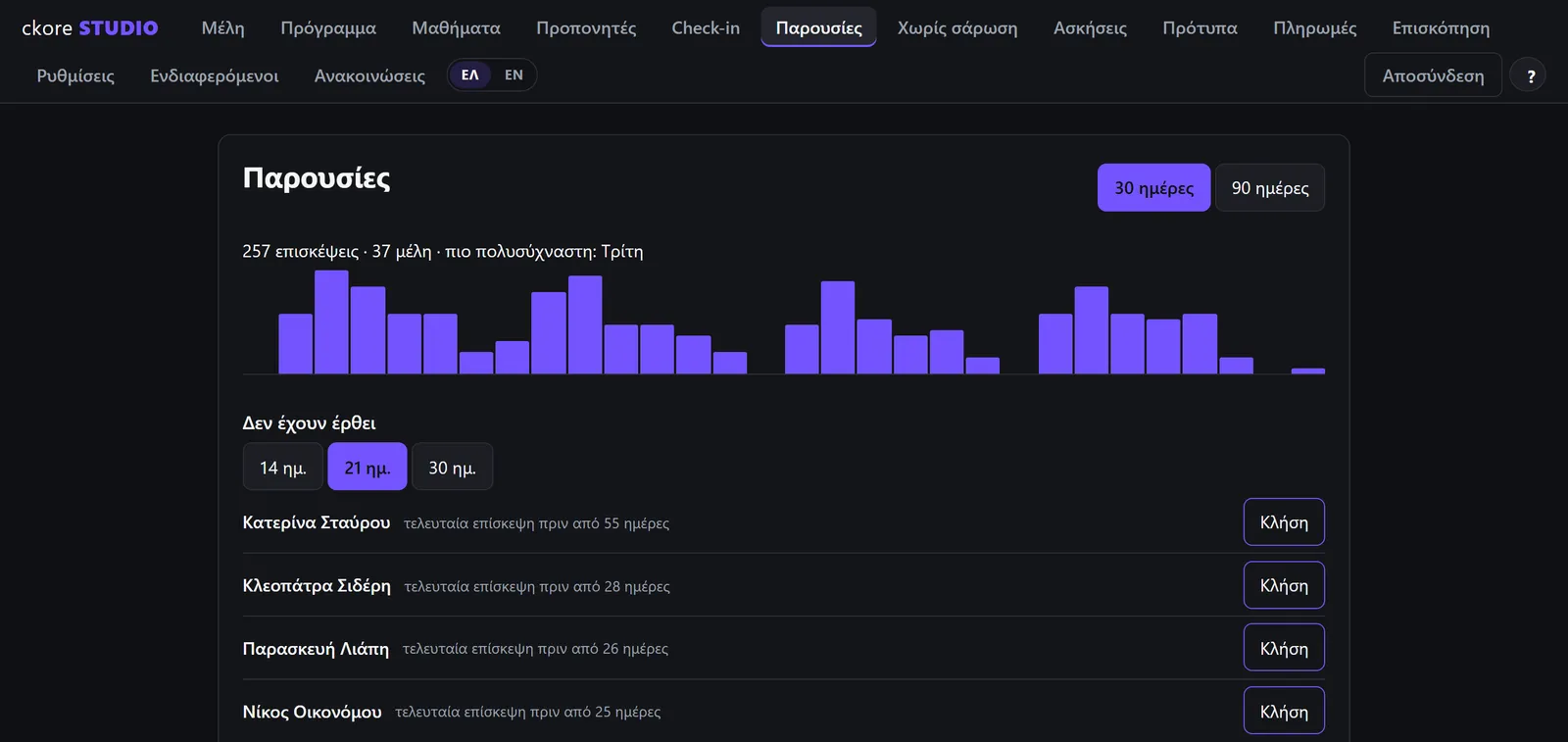Click Κλήση for Νίκος Οικονόμου
Viewport: 1568px width, 742px height.
1284,711
